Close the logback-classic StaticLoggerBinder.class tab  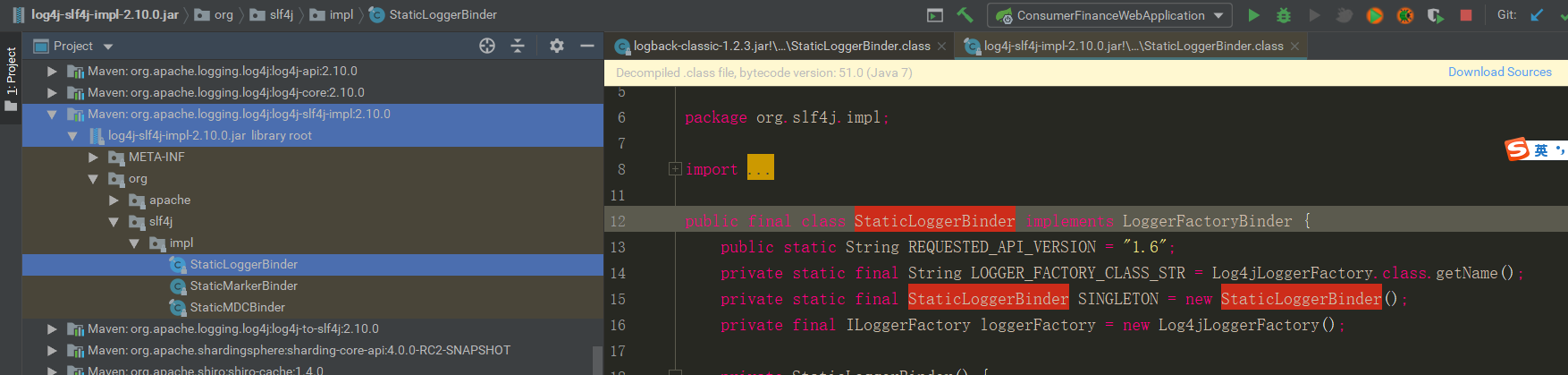(942, 47)
